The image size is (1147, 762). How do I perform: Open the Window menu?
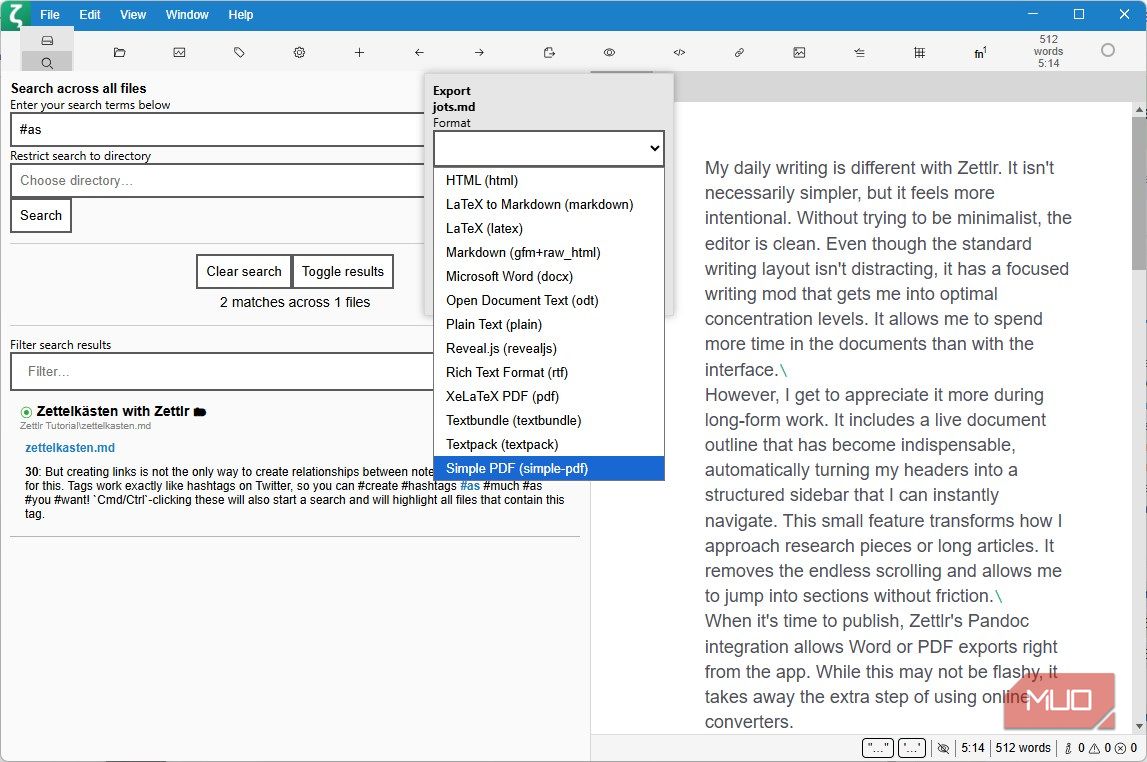point(187,15)
